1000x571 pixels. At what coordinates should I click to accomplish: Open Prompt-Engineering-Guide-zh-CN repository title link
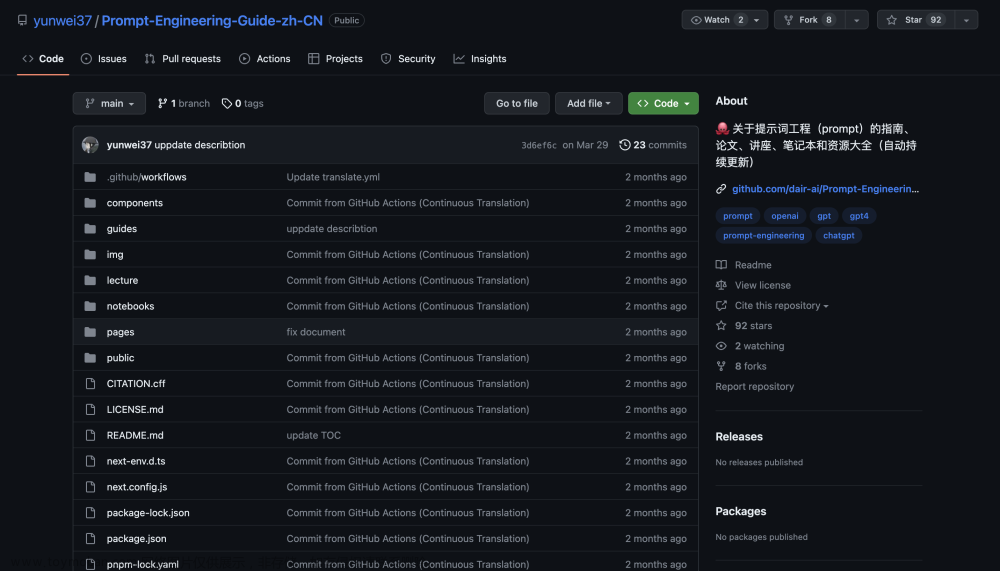[212, 20]
